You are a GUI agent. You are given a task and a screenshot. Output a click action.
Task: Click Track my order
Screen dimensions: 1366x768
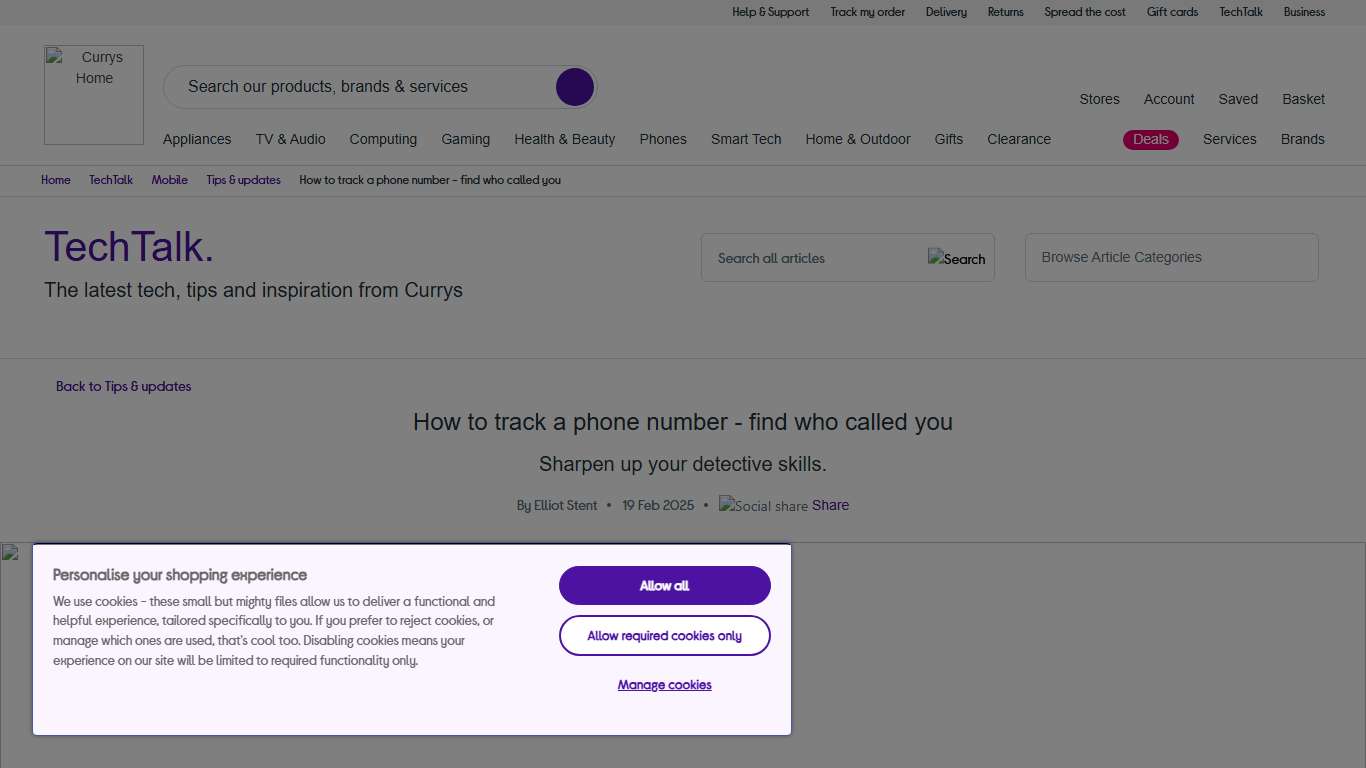[867, 12]
